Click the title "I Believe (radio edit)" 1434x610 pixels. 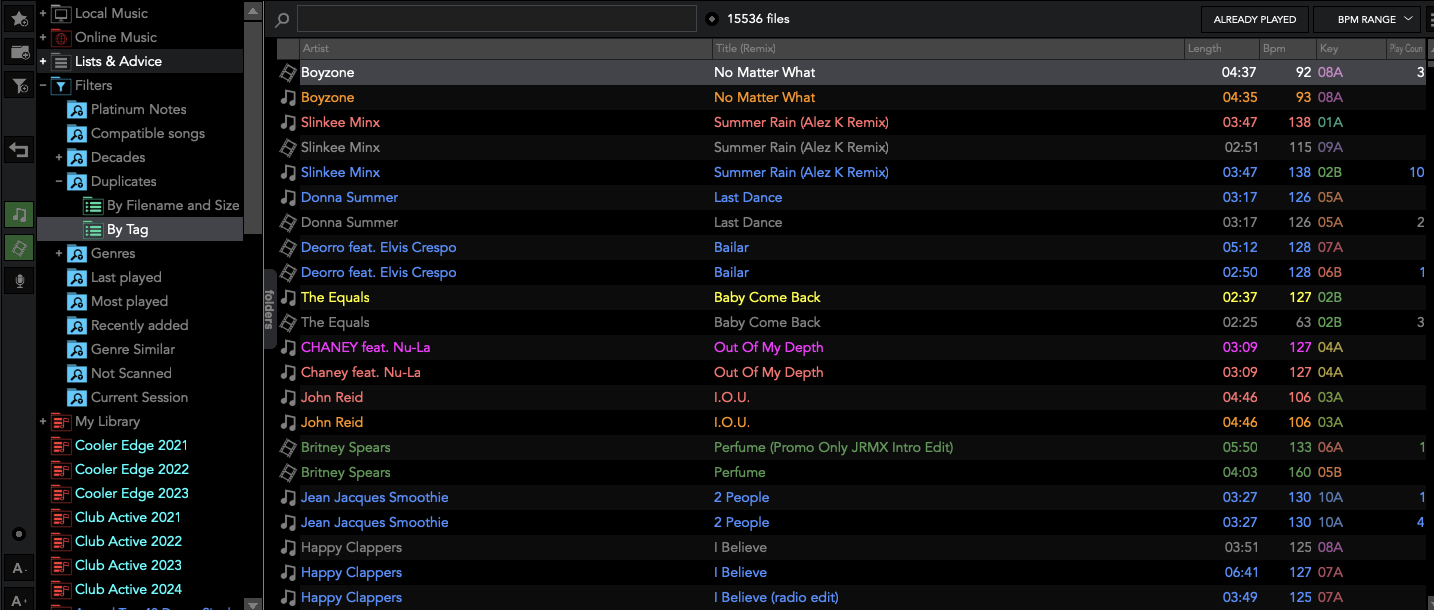pos(776,598)
